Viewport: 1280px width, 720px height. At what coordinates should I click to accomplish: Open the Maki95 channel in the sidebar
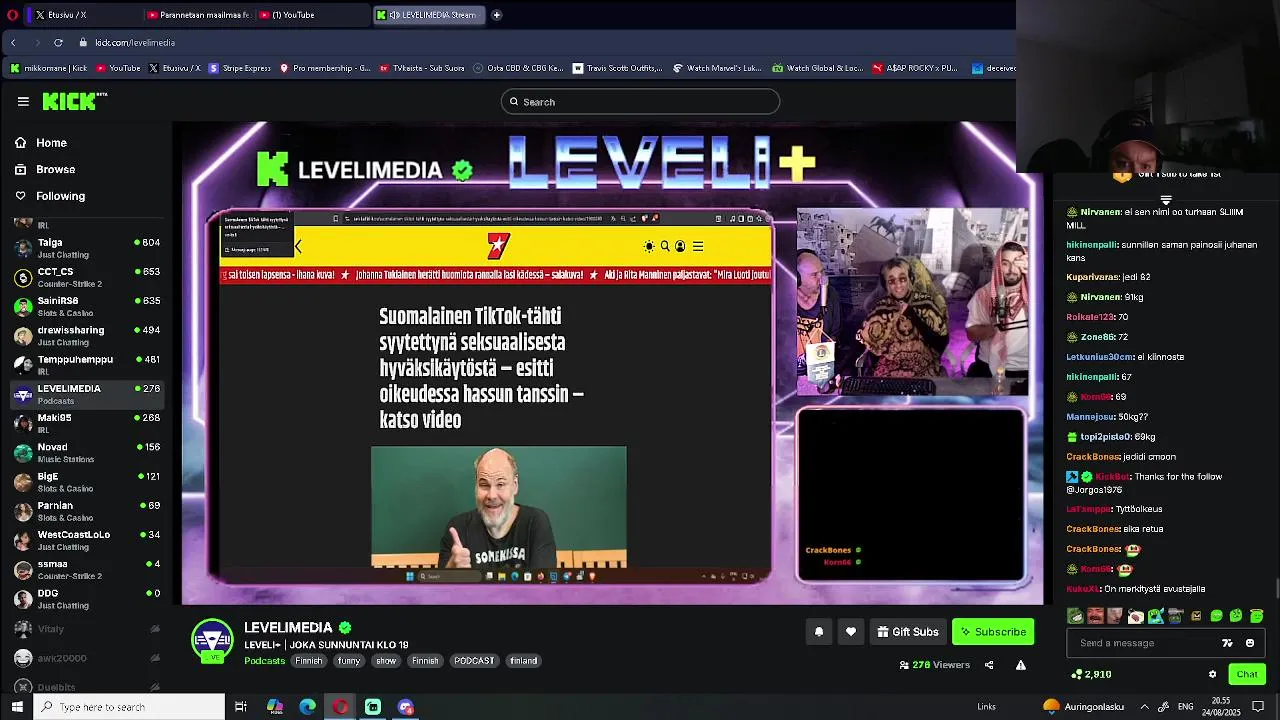pos(87,423)
